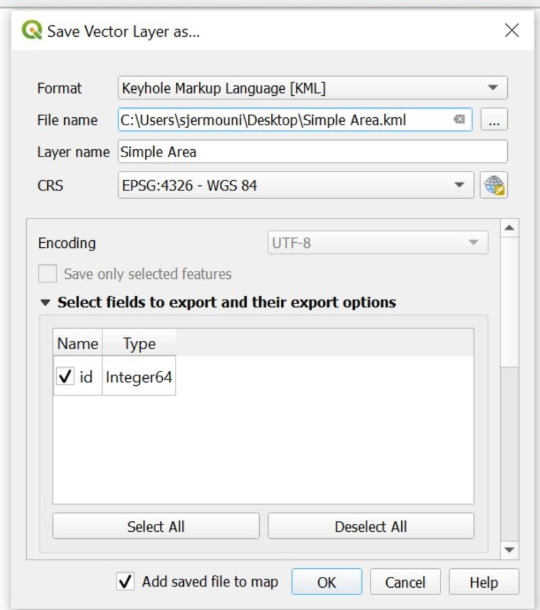This screenshot has height=610, width=540.
Task: Click the scrollbar up arrow
Action: point(510,228)
